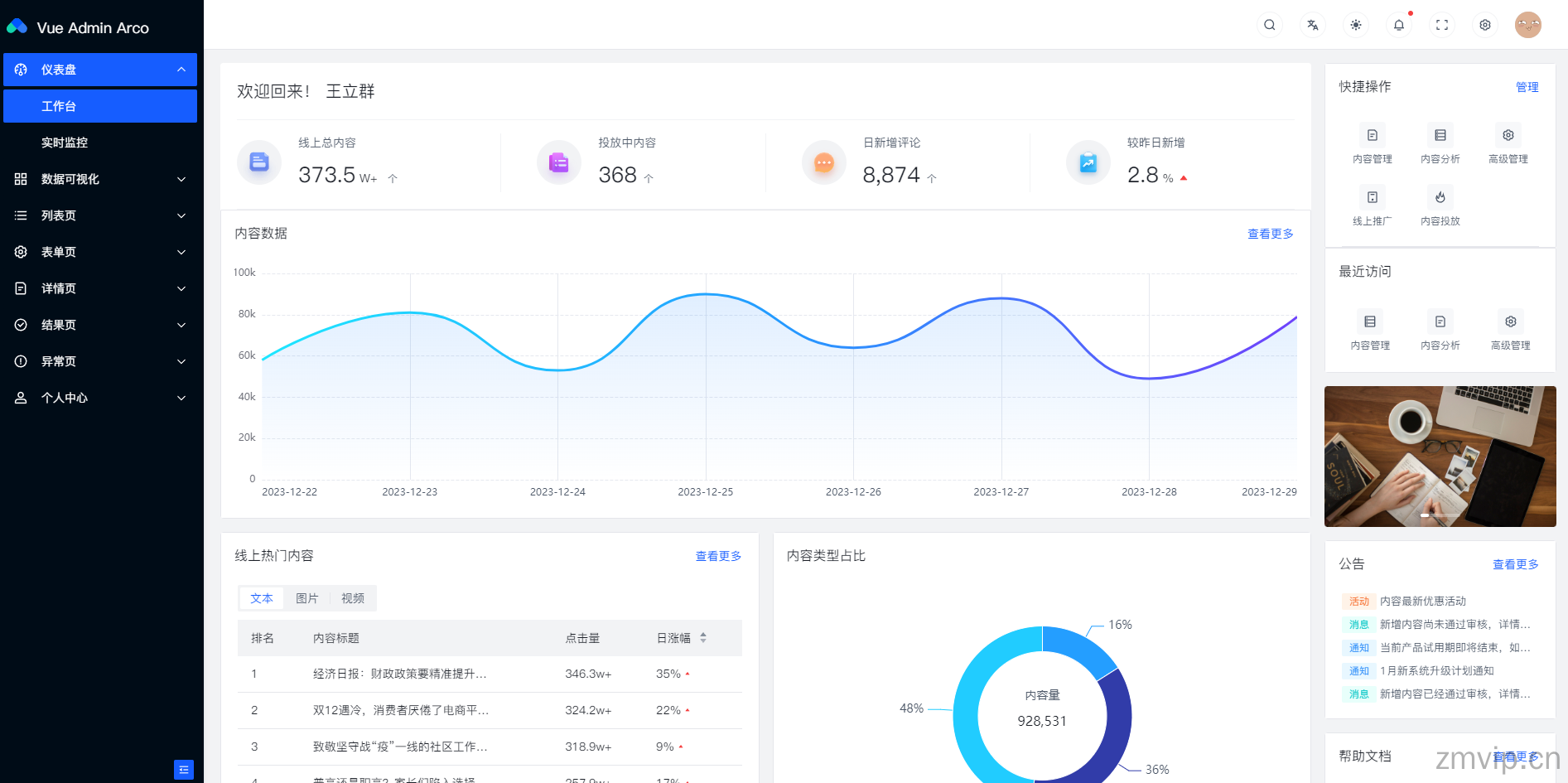The width and height of the screenshot is (1568, 783).
Task: Select the 工作台 menu item
Action: [x=100, y=106]
